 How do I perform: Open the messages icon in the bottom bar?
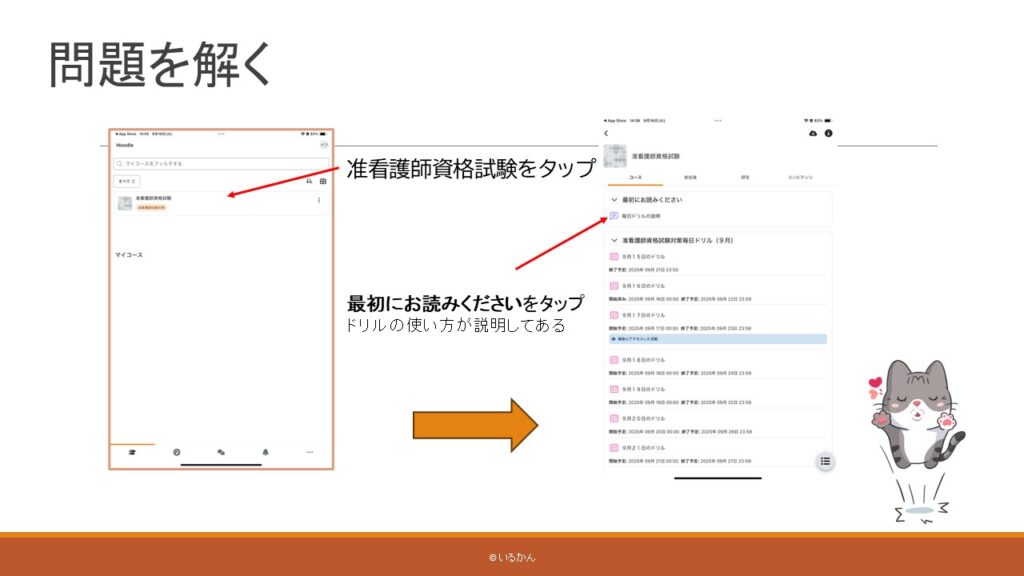(x=221, y=452)
